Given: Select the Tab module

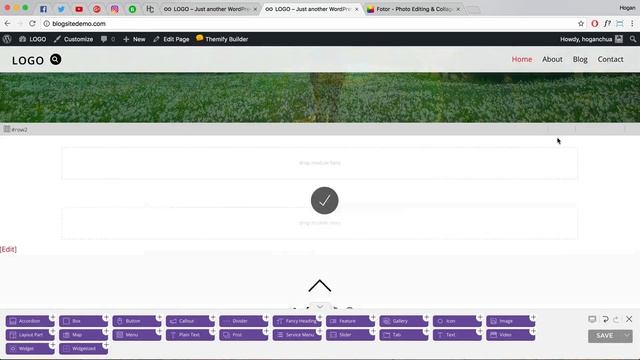Looking at the screenshot, I should 404,335.
